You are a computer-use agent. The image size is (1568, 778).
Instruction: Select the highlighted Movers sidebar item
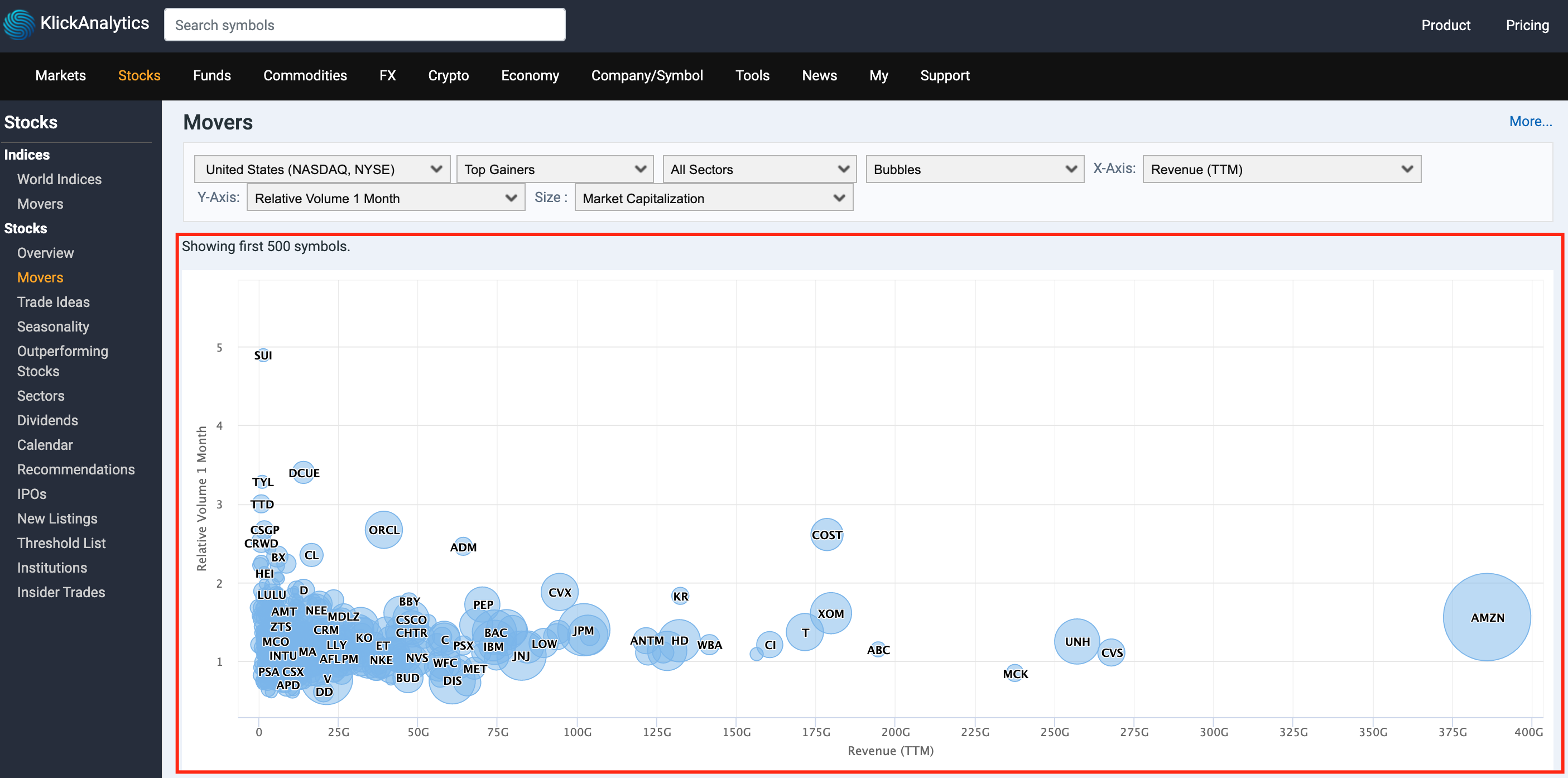pyautogui.click(x=40, y=277)
